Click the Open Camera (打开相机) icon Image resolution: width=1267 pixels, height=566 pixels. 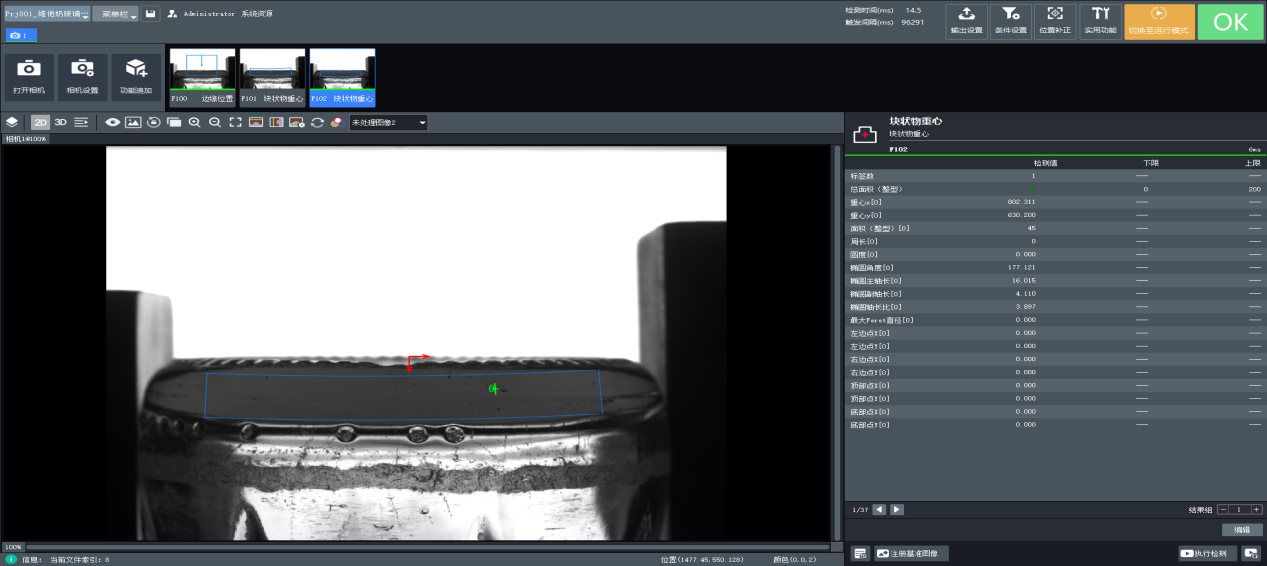tap(29, 76)
